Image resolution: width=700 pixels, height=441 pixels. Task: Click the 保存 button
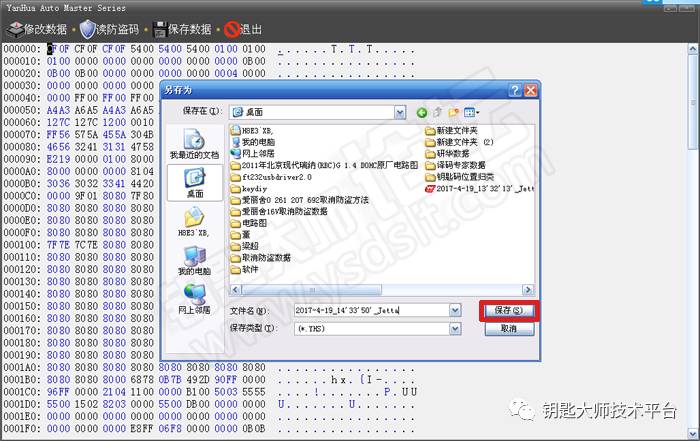[x=509, y=311]
